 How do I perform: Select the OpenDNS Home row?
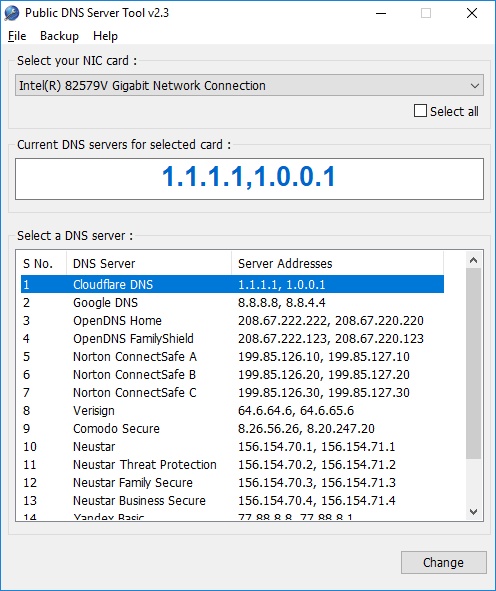pos(232,320)
